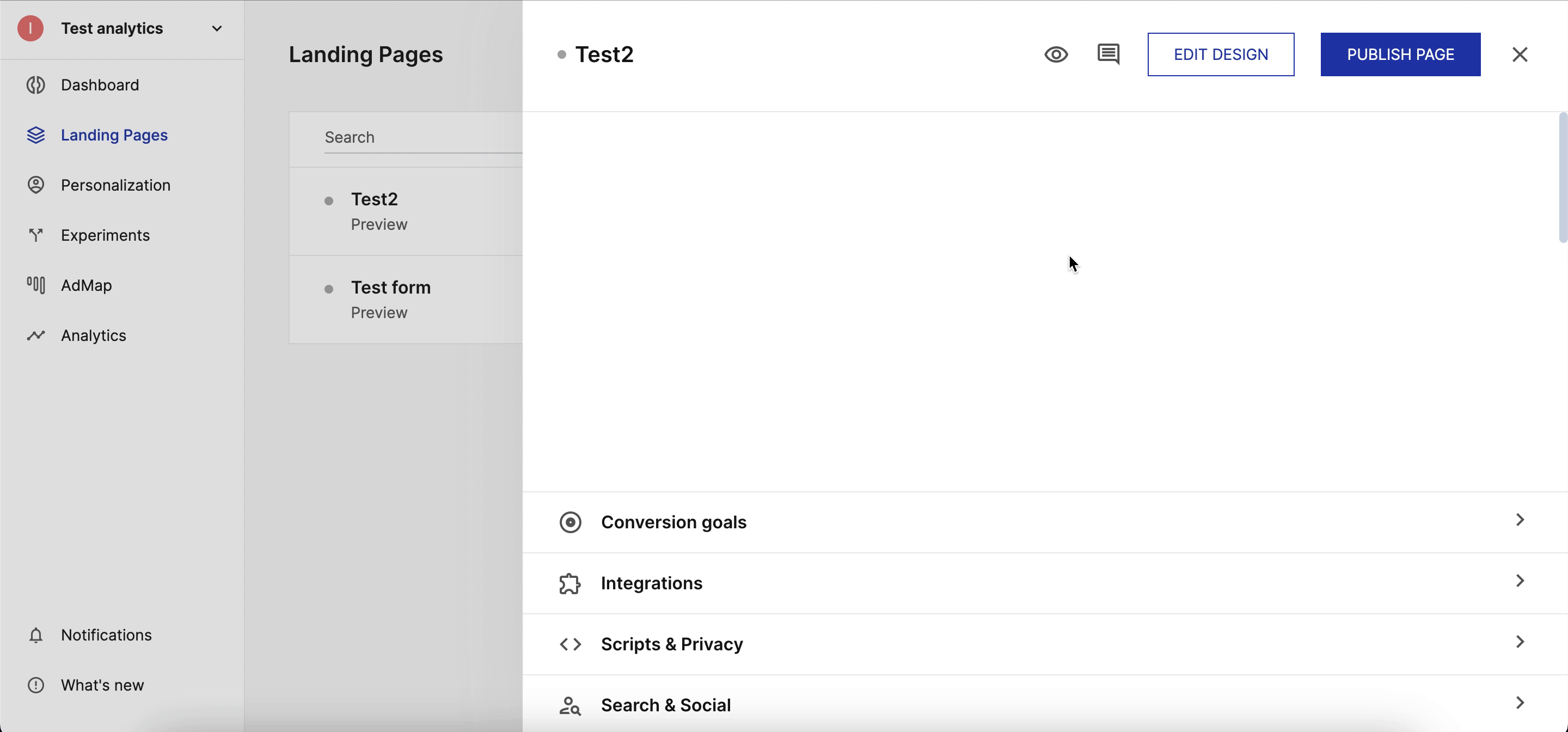
Task: Close the Test2 panel with the X
Action: (x=1520, y=55)
